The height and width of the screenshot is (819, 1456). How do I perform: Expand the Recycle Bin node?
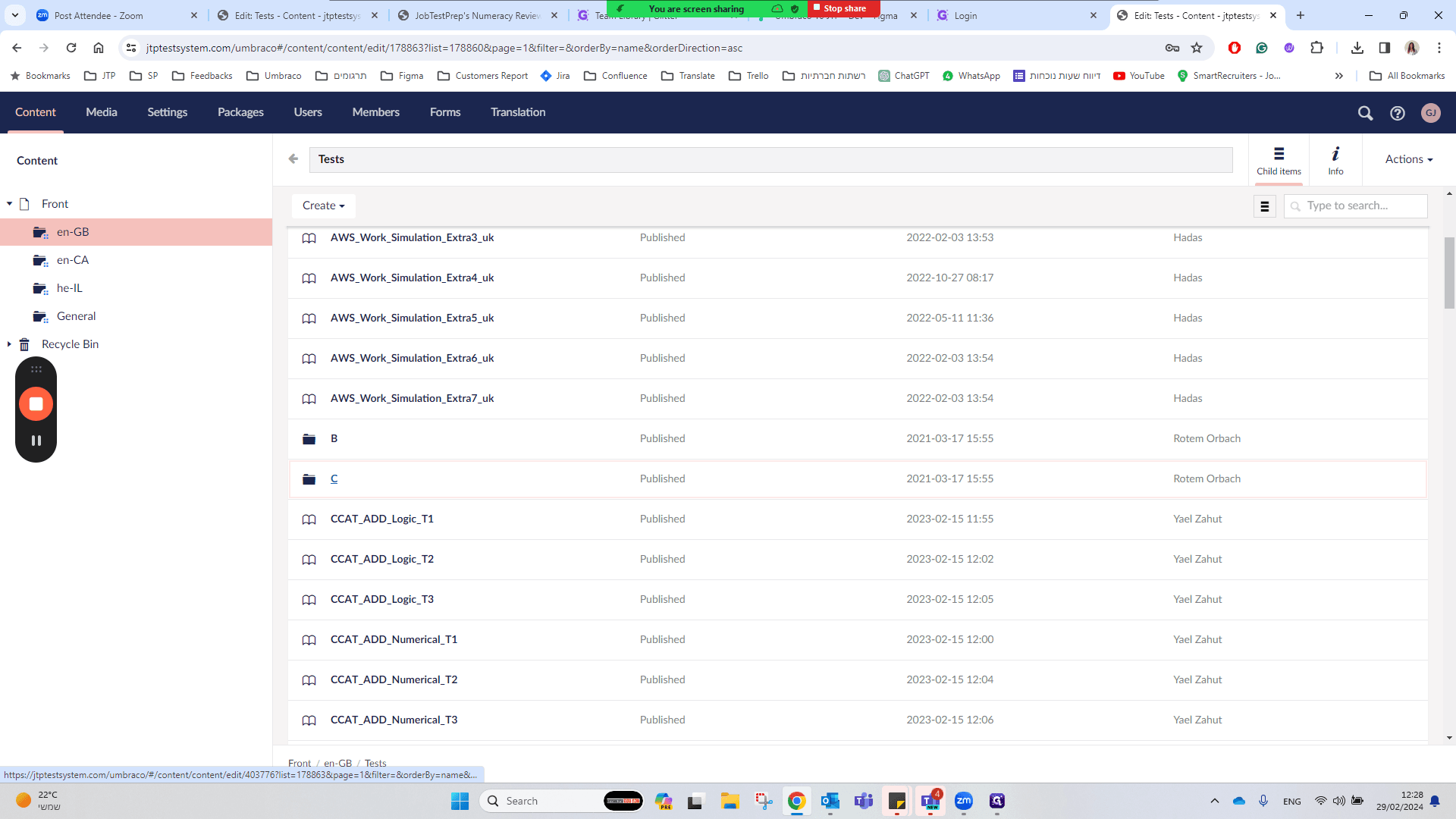click(9, 344)
